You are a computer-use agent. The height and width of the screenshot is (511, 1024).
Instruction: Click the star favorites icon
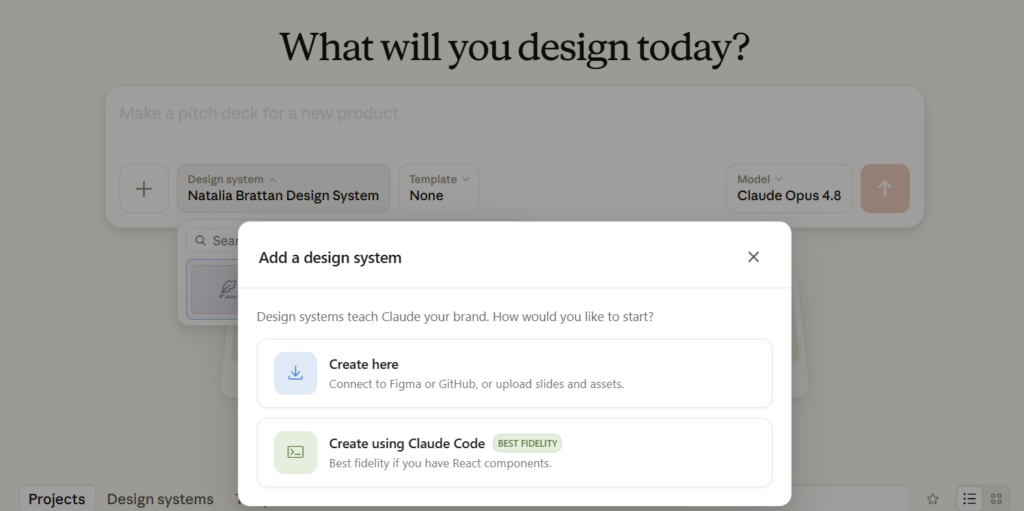tap(933, 499)
